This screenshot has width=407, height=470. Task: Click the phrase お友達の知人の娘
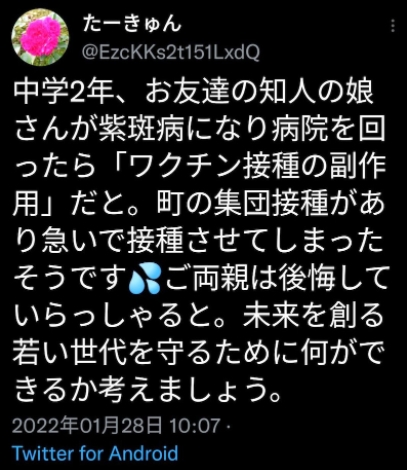259,91
